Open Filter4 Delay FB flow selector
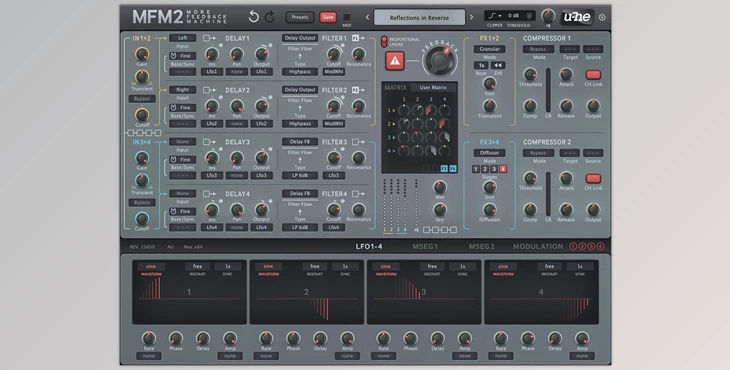Viewport: 730px width, 370px height. point(300,194)
